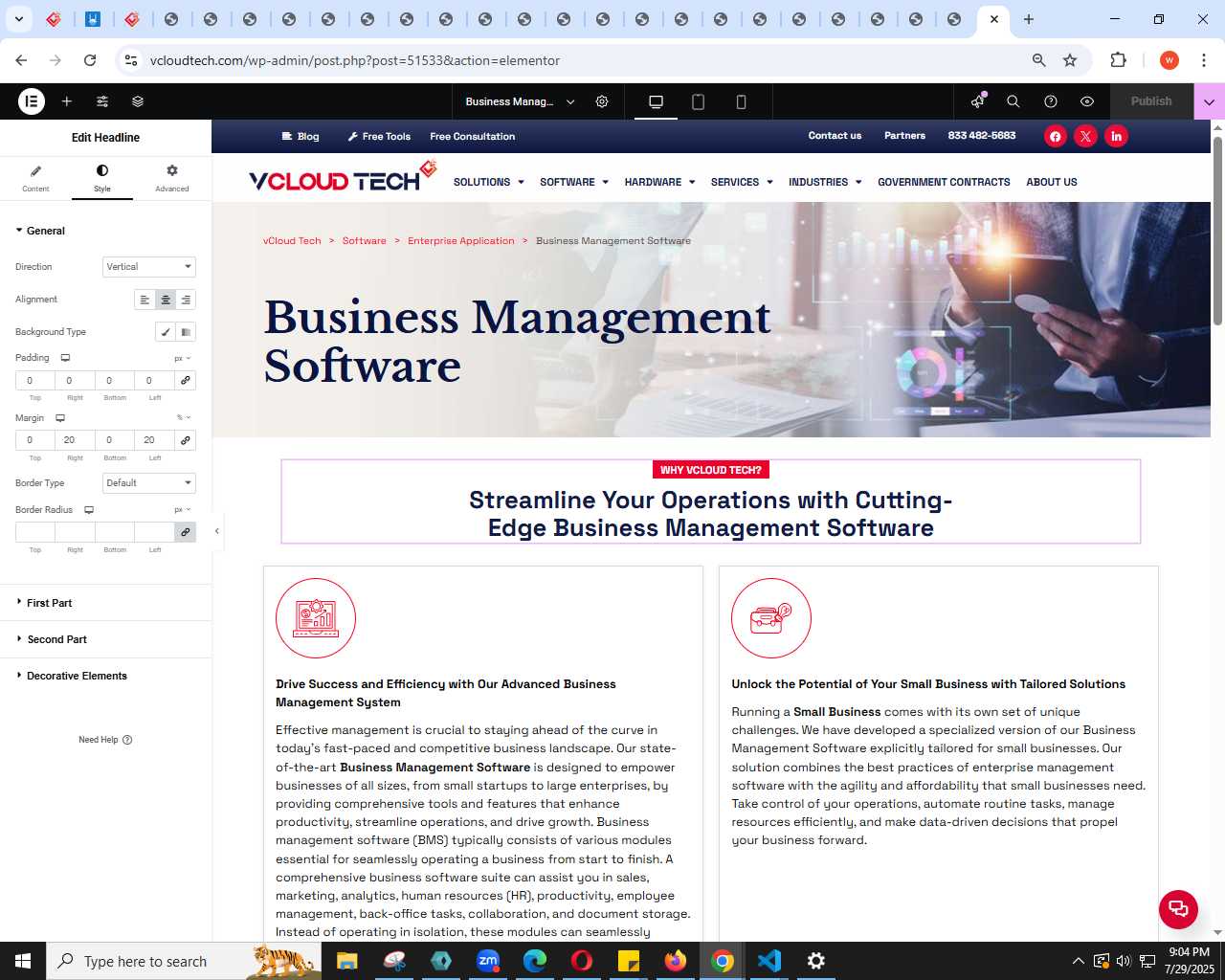Click the Enterprise Application breadcrumb
The width and height of the screenshot is (1225, 980).
tap(461, 241)
